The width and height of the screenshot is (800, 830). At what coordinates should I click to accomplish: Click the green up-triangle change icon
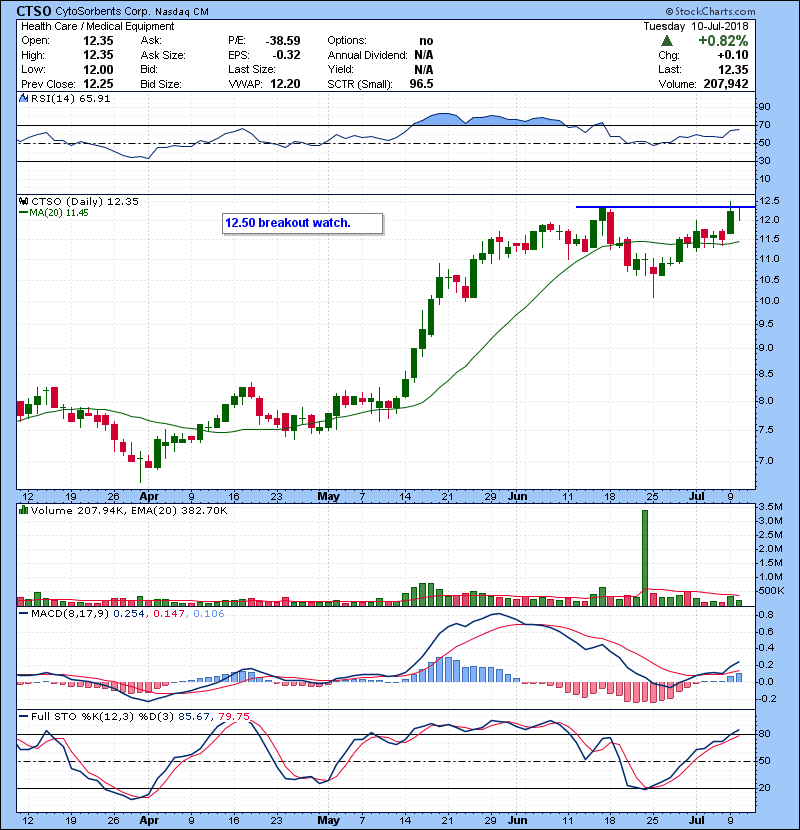coord(667,41)
